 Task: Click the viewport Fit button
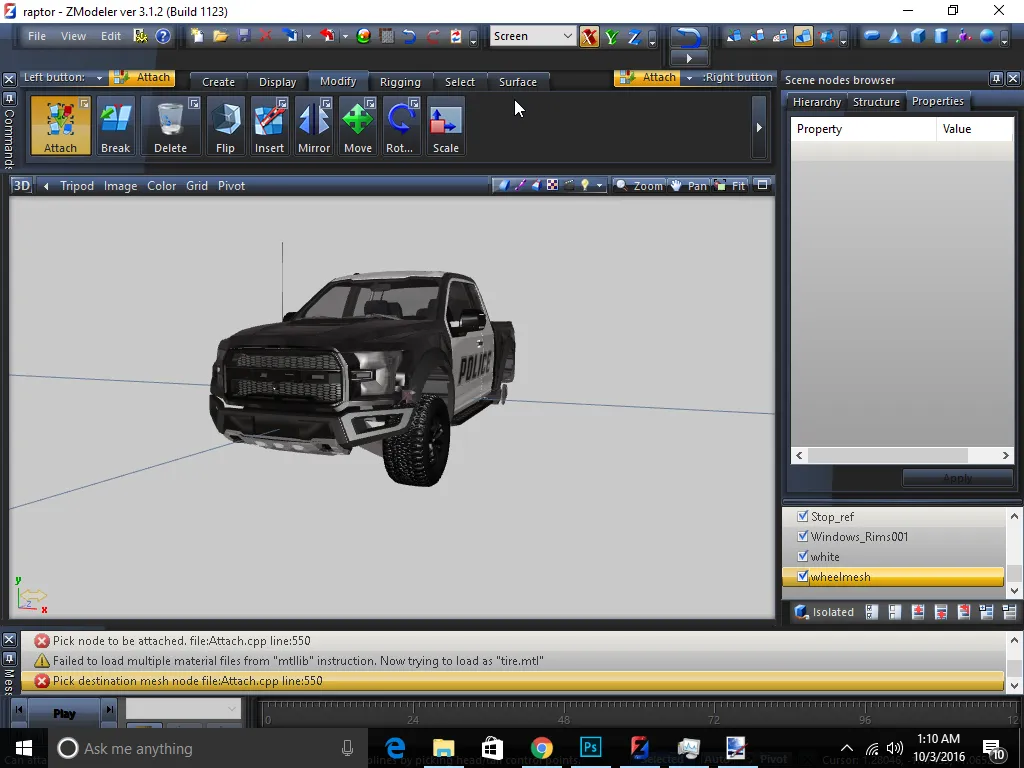(x=732, y=186)
